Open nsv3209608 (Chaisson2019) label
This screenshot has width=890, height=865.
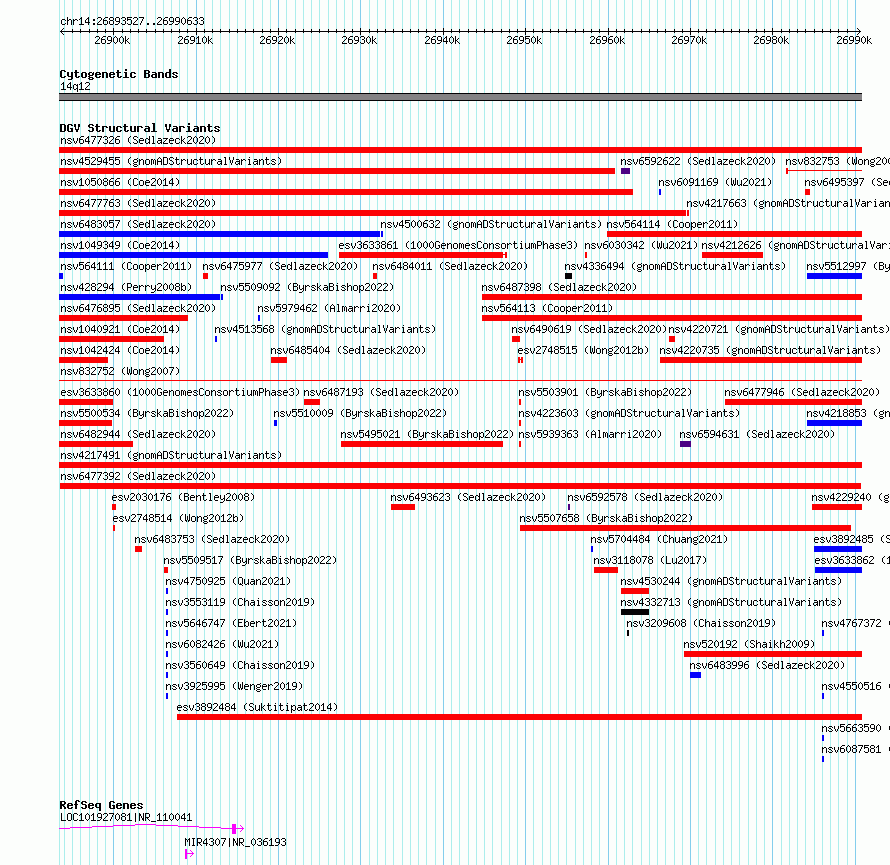(x=701, y=623)
